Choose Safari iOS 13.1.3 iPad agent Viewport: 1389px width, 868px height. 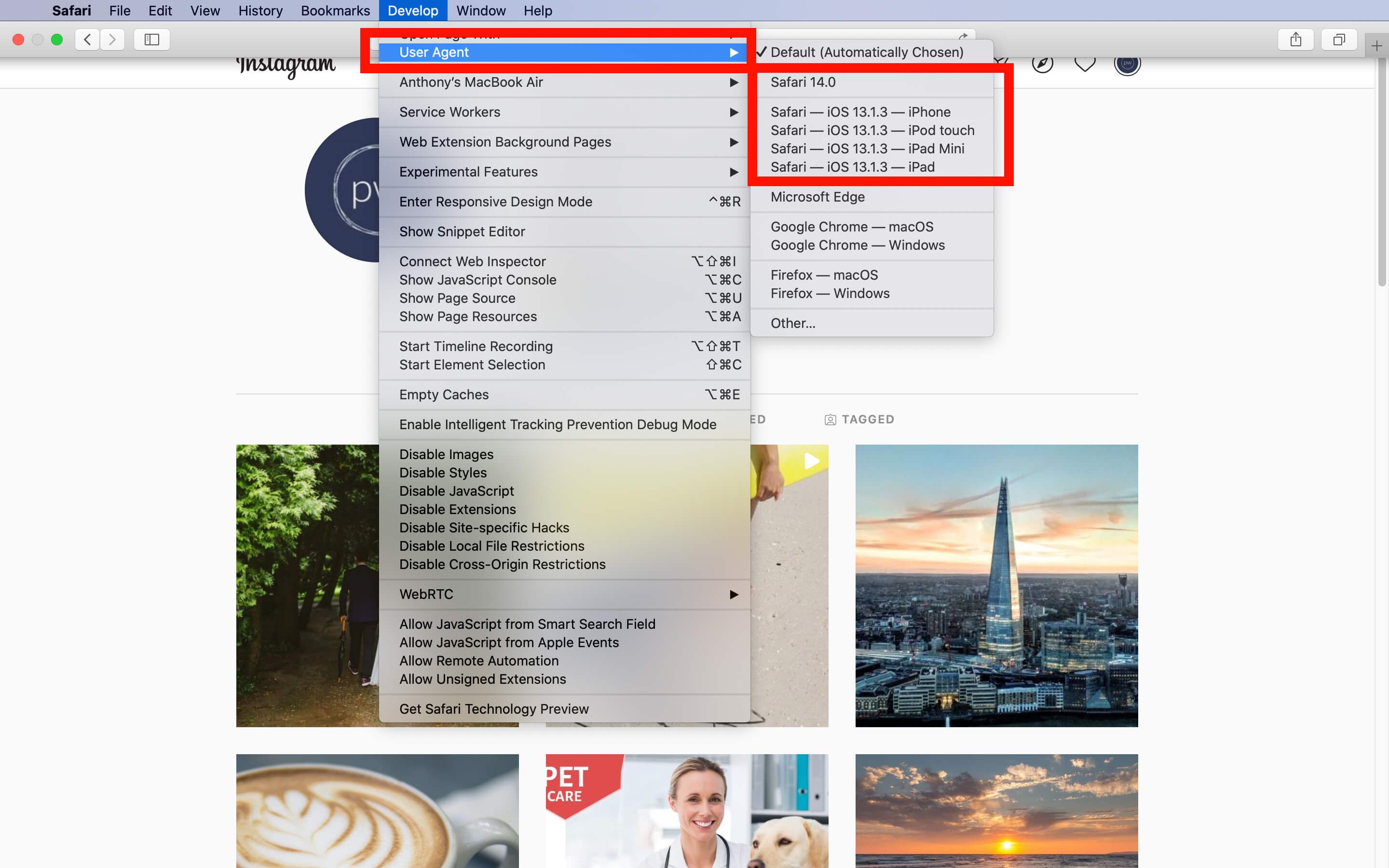pyautogui.click(x=872, y=167)
